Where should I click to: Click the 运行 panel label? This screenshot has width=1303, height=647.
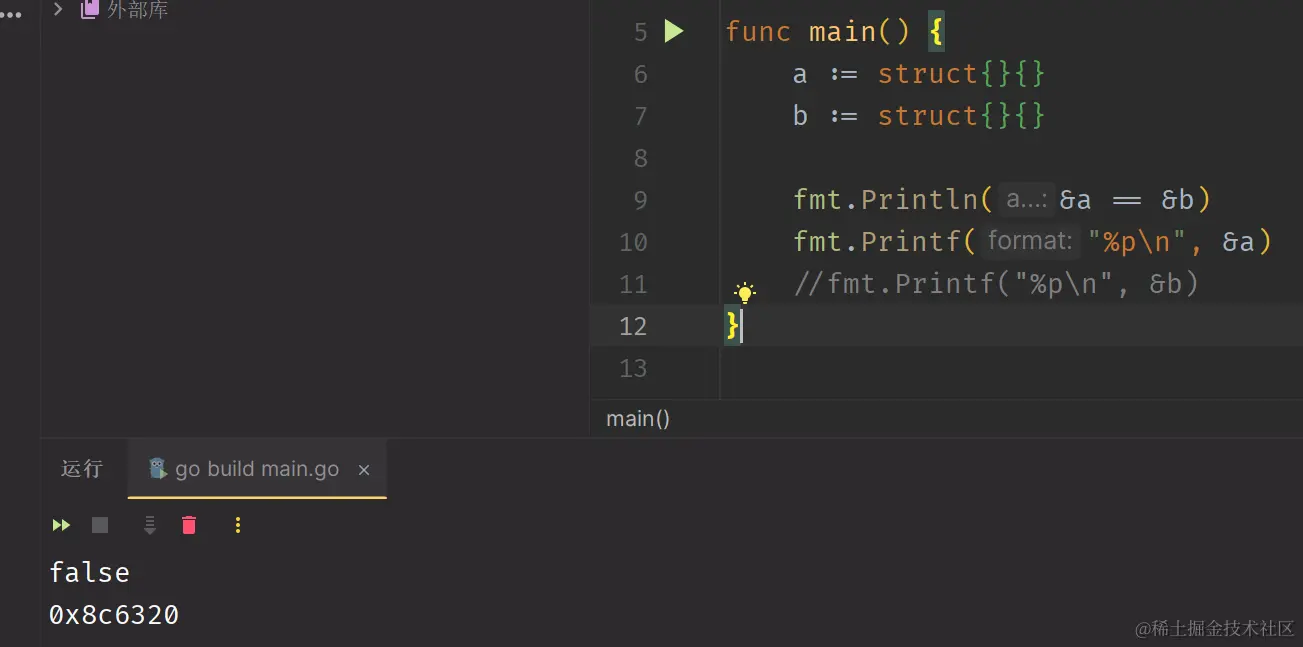pos(82,469)
